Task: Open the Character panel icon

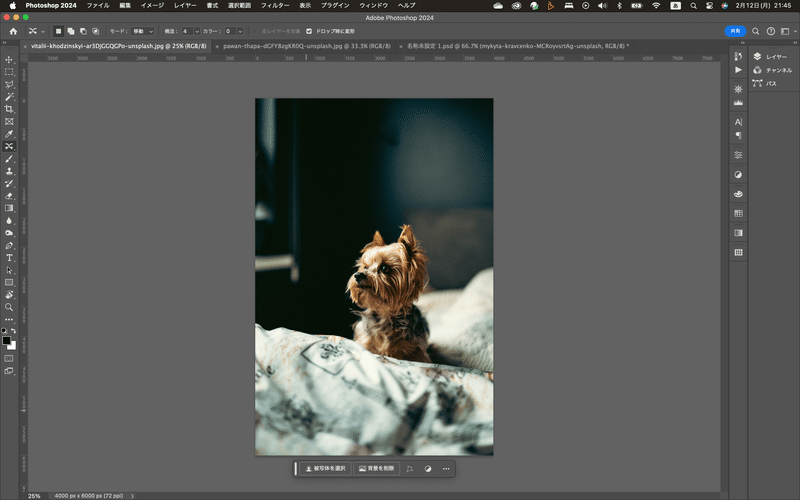Action: pos(738,122)
